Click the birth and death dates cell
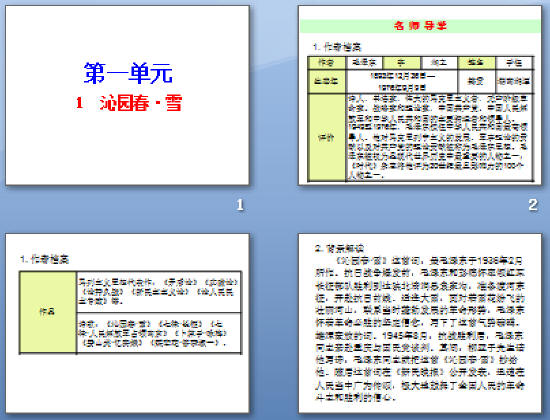Viewport: 550px width, 420px height. (402, 82)
